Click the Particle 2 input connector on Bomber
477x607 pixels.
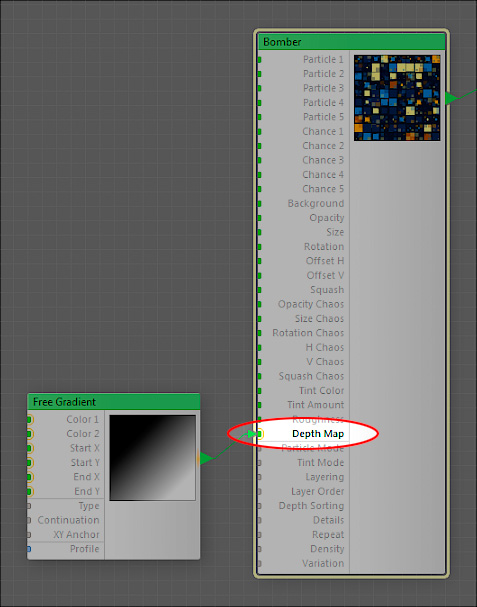259,74
